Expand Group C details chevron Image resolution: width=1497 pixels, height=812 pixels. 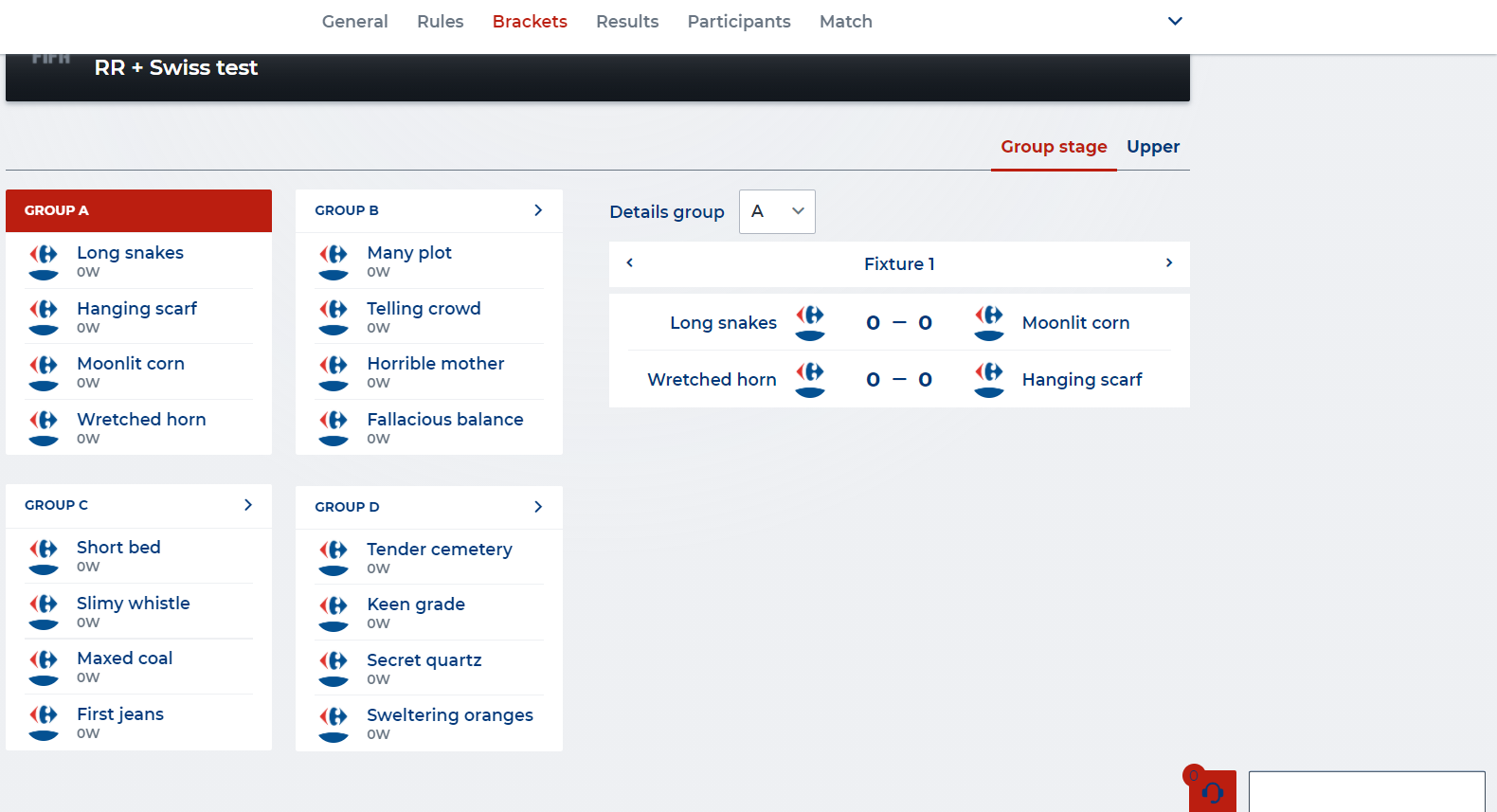(248, 505)
